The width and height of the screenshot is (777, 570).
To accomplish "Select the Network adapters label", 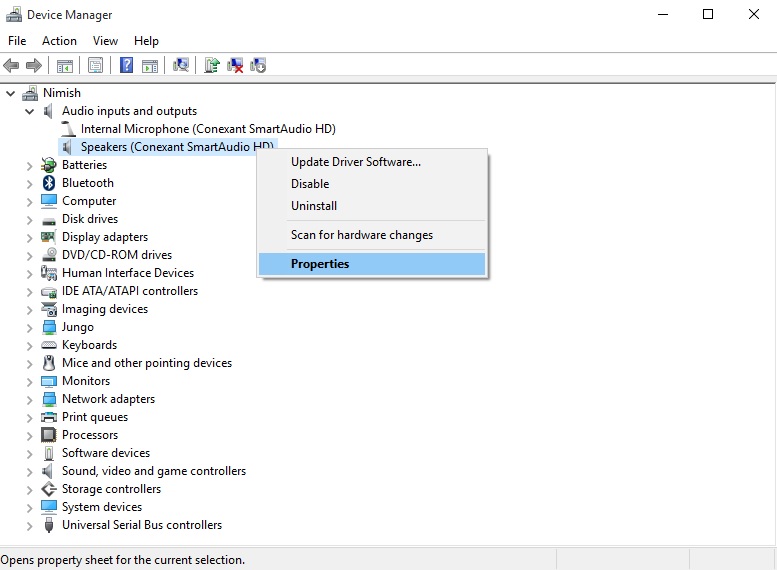I will (x=108, y=399).
